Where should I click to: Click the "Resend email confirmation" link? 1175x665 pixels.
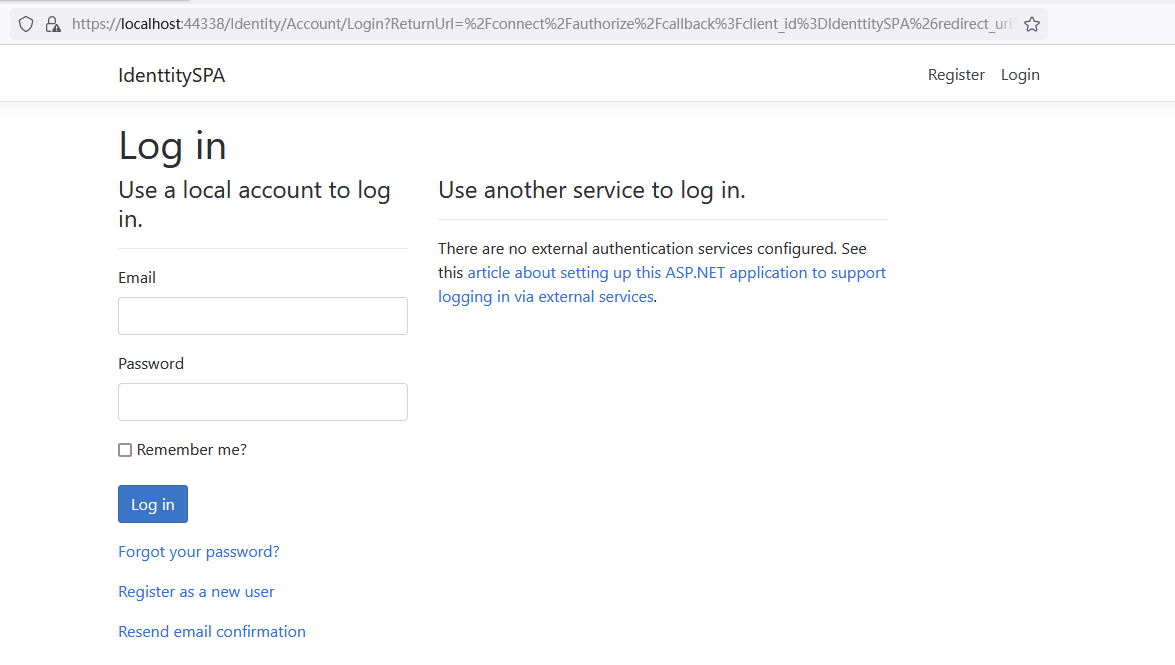[x=212, y=632]
